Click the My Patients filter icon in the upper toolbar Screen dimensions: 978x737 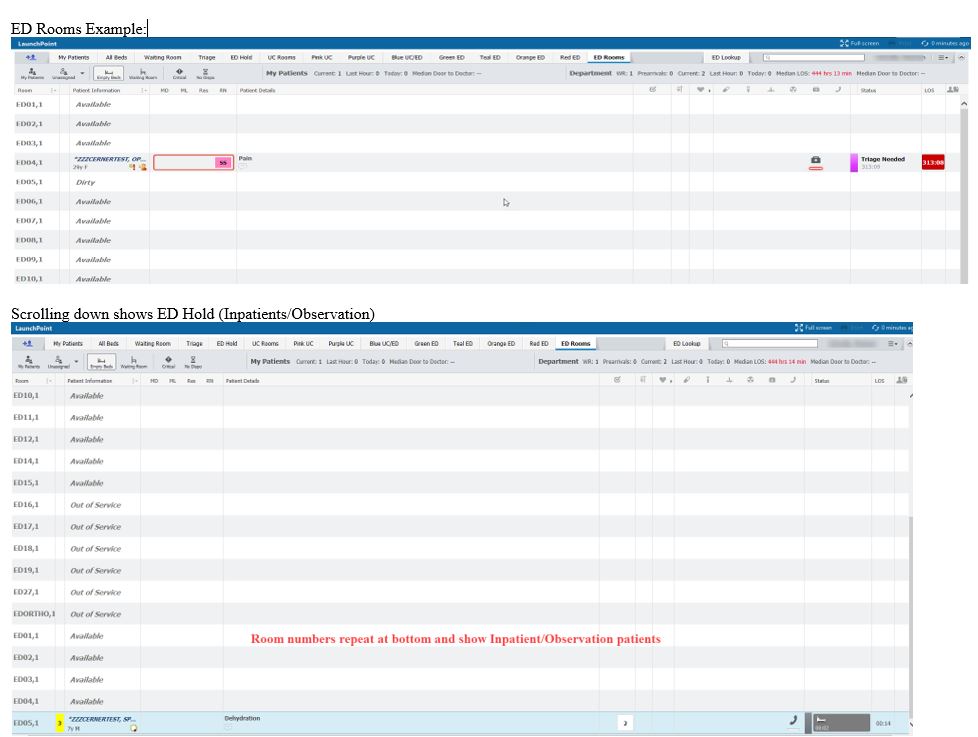[33, 73]
